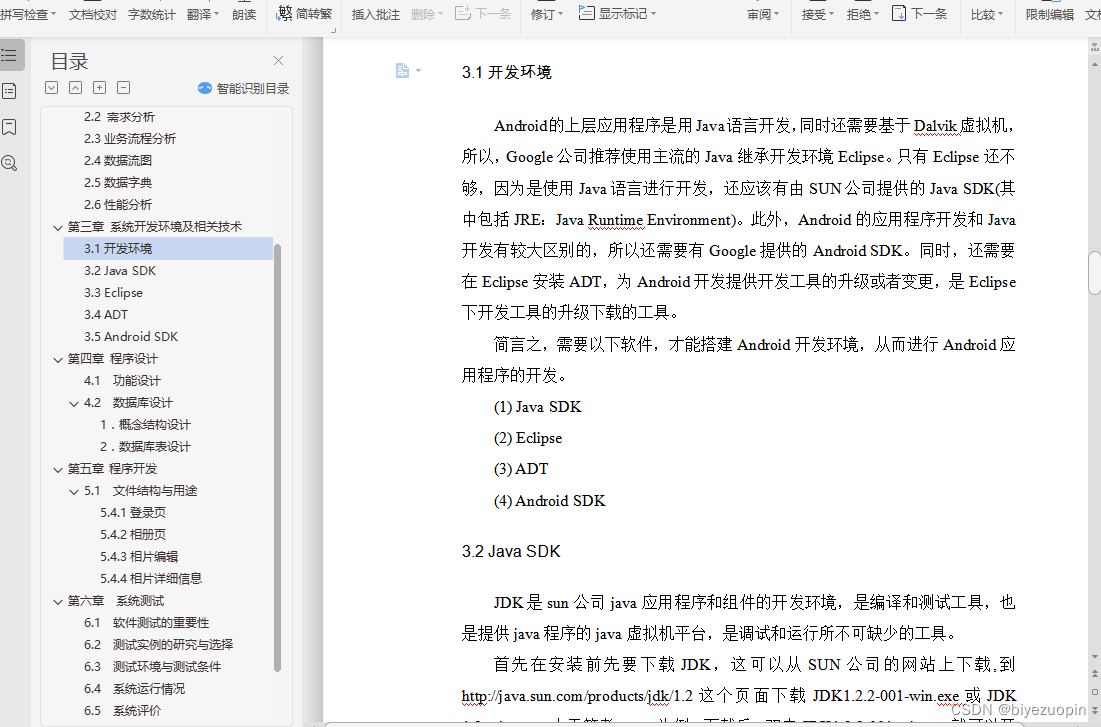Collapse the 5.1 文件结构与用途 node
The width and height of the screenshot is (1101, 727).
[x=74, y=491]
